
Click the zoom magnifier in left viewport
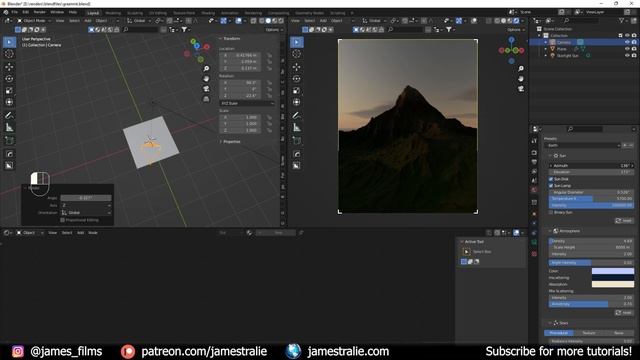(x=206, y=69)
